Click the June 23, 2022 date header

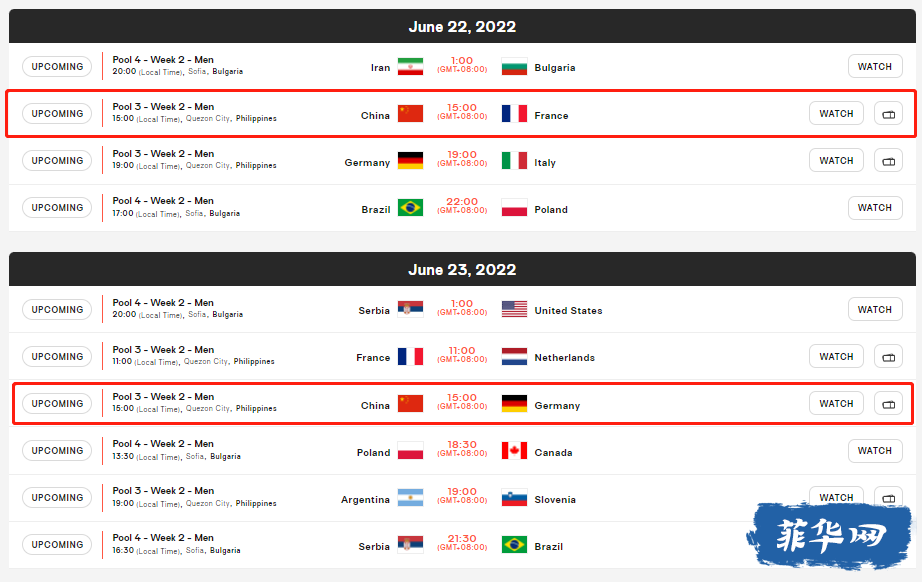pyautogui.click(x=462, y=269)
